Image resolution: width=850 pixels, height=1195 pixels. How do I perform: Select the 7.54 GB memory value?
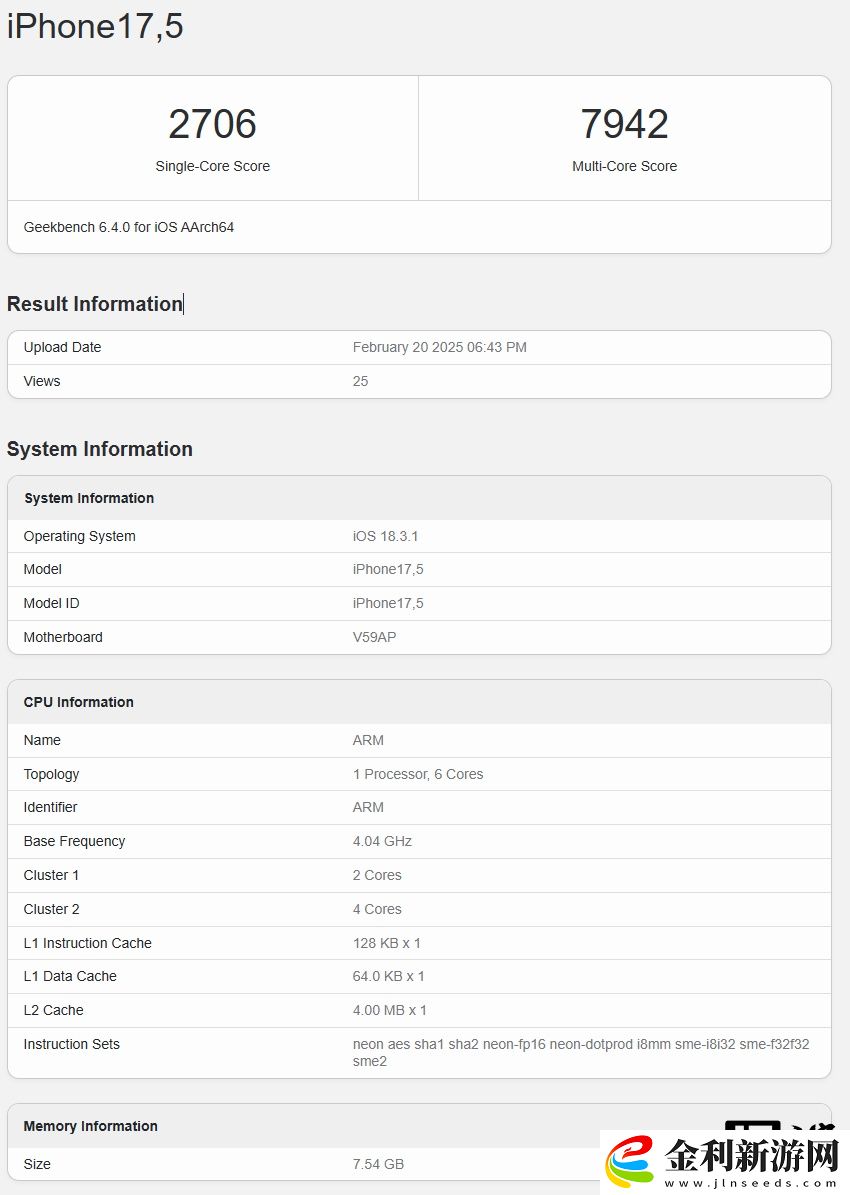(x=378, y=1165)
